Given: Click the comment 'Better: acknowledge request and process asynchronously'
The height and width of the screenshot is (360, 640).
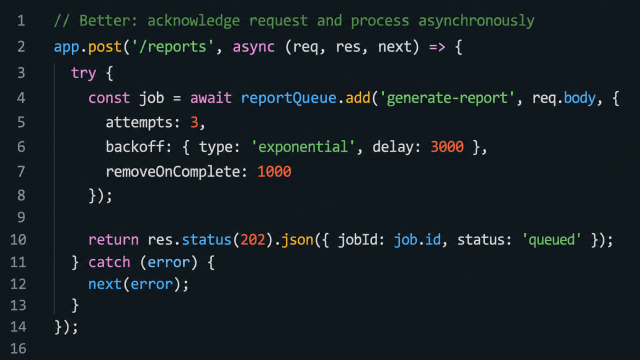Looking at the screenshot, I should point(294,21).
